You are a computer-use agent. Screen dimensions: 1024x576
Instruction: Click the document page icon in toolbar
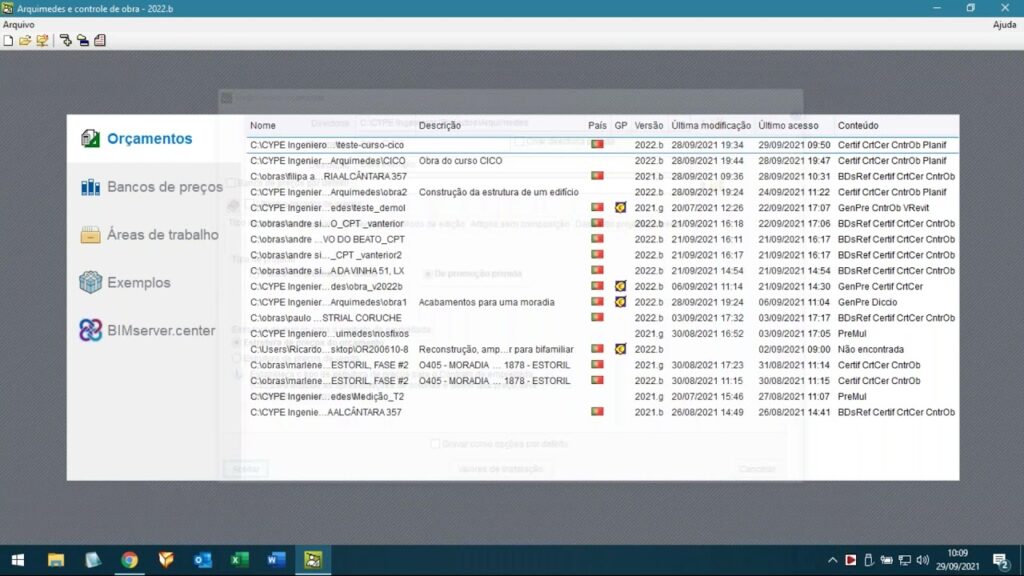click(x=99, y=41)
